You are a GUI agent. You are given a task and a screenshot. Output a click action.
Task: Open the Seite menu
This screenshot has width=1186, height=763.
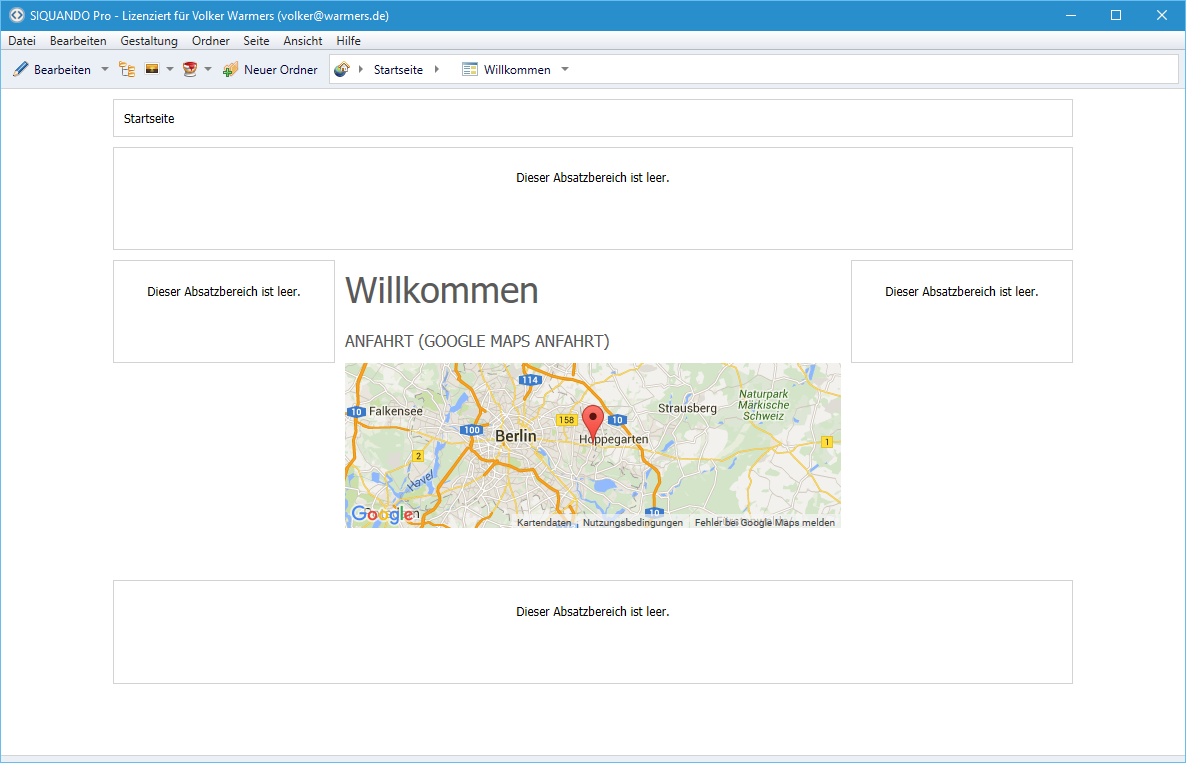pos(256,41)
